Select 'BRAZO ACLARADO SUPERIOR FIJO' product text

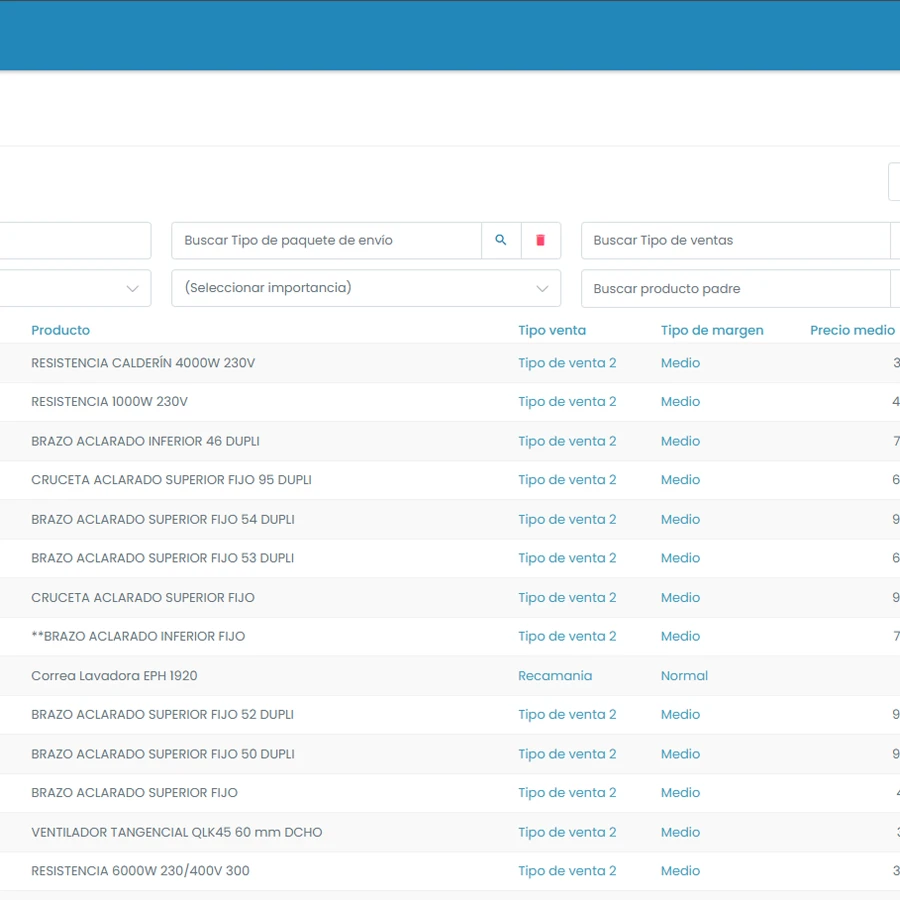coord(134,793)
